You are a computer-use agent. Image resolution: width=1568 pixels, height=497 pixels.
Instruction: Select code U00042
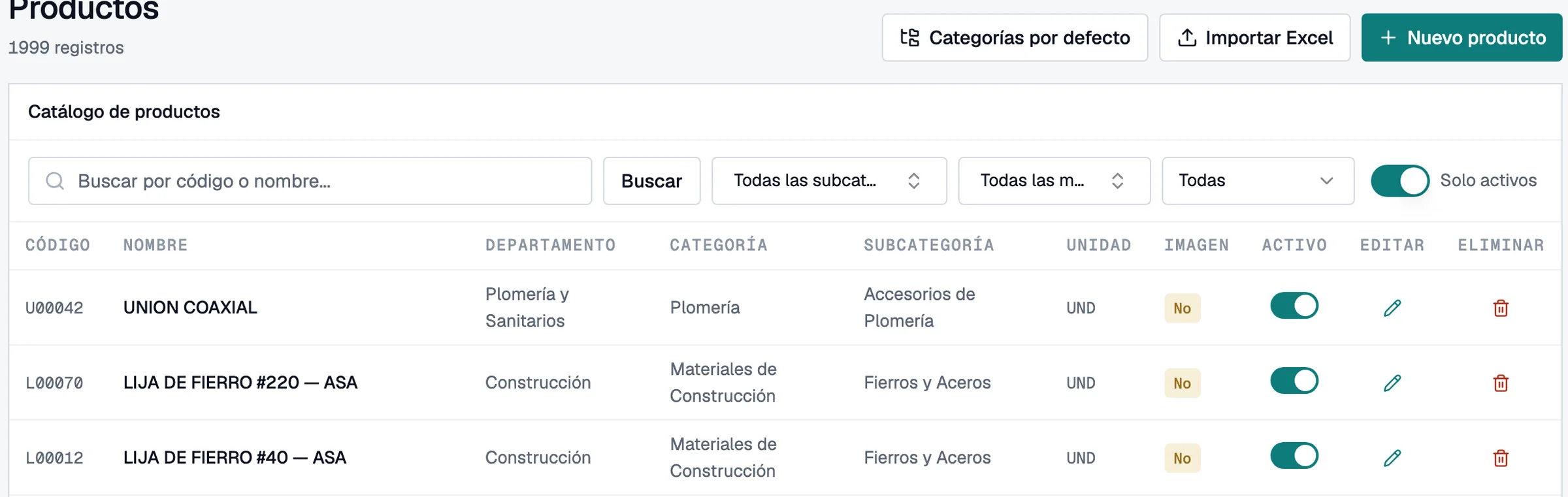[54, 308]
